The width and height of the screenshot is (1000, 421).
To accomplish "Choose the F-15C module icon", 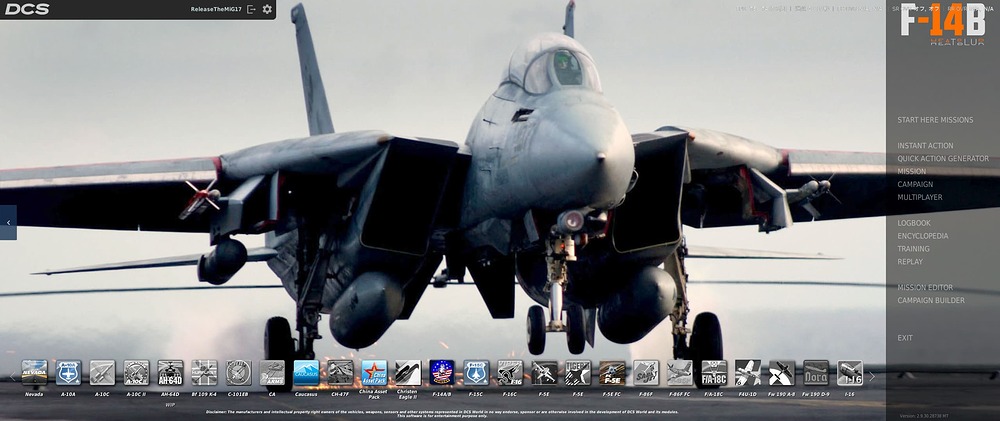I will click(476, 373).
